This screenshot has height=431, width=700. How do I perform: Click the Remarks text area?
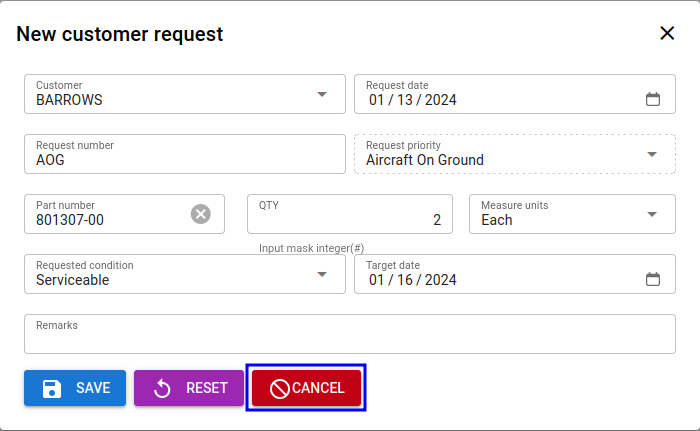point(350,339)
